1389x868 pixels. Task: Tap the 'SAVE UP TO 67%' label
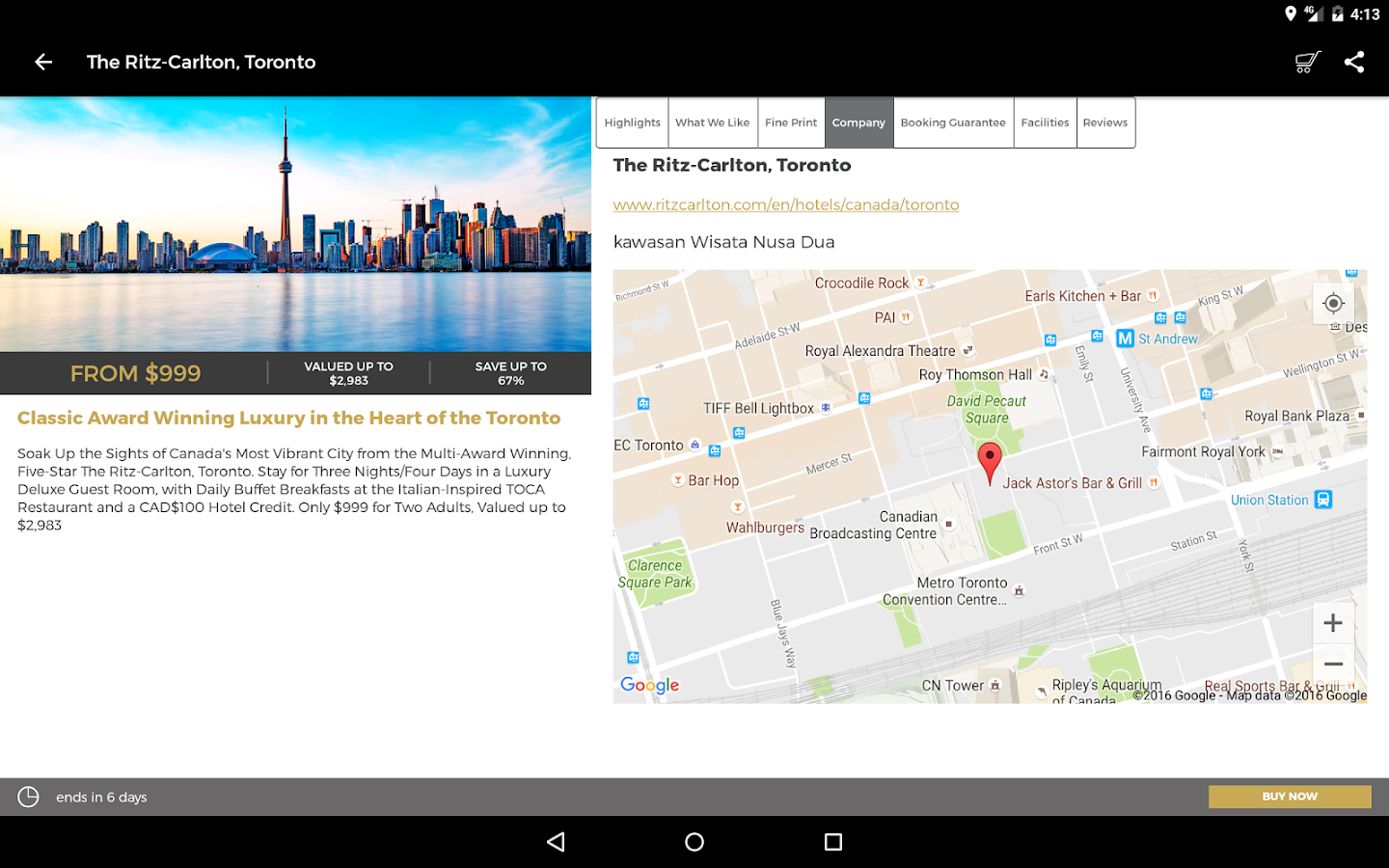coord(511,373)
